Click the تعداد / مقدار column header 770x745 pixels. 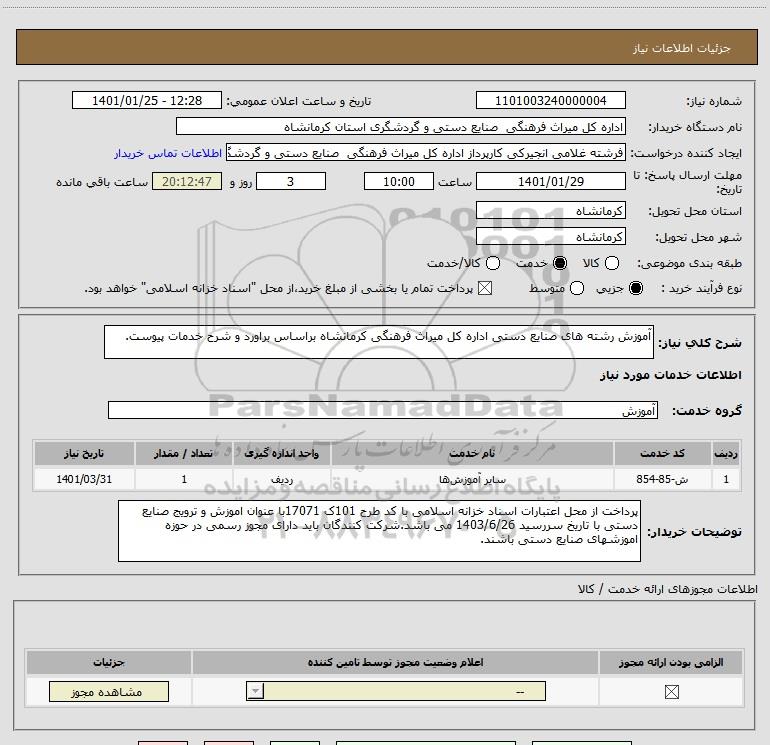pos(184,453)
